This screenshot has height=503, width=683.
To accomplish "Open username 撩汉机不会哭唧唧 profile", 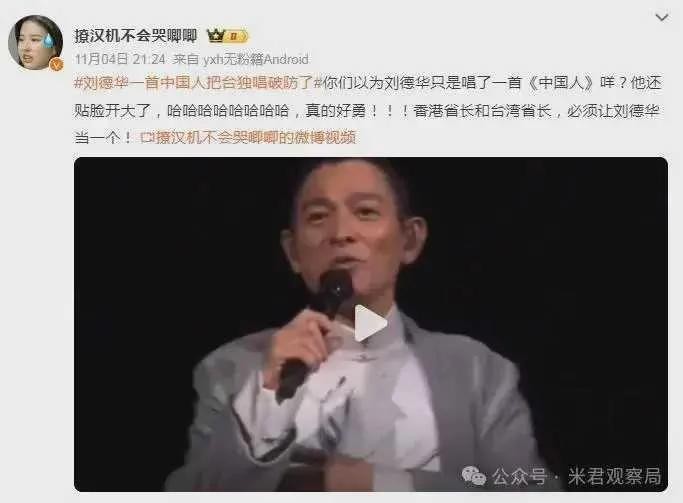I will tap(135, 36).
